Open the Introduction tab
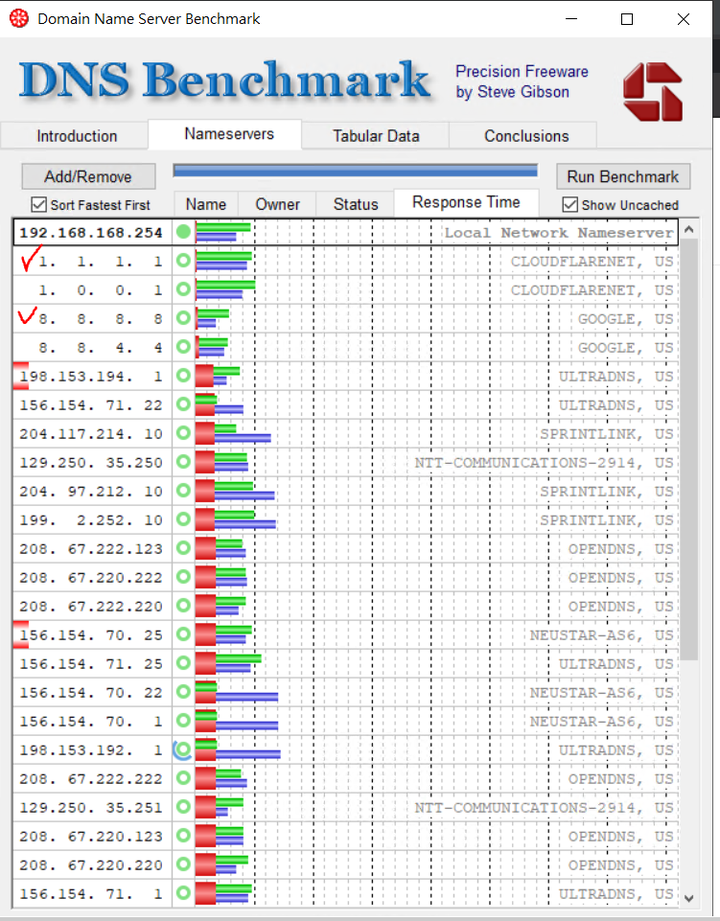 coord(76,136)
